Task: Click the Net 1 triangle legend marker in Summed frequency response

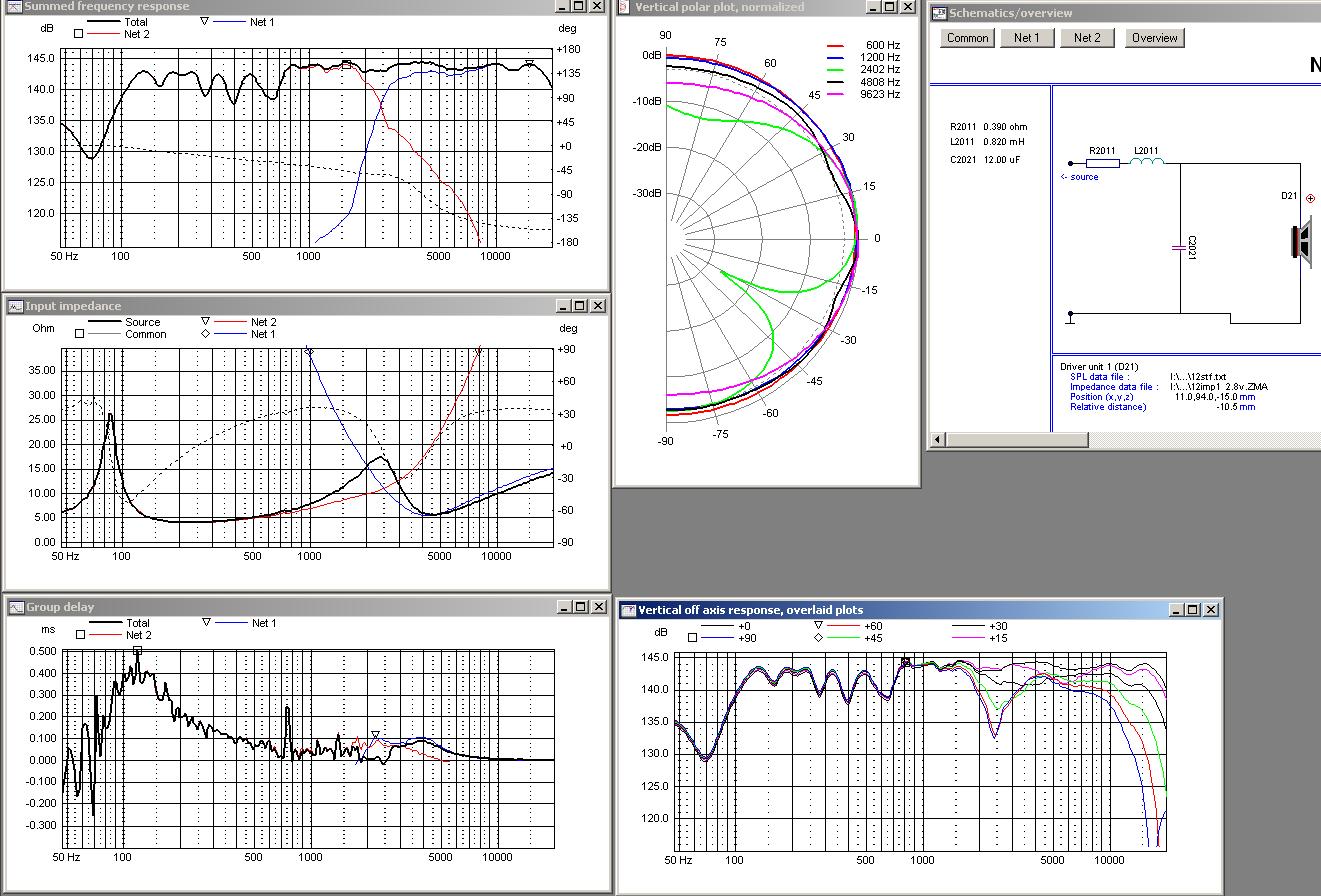Action: (205, 21)
